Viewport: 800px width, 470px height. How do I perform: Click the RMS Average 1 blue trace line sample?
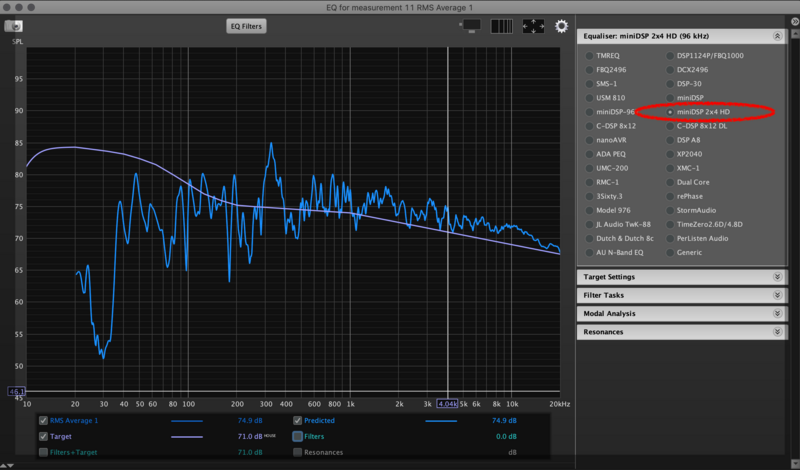(186, 422)
